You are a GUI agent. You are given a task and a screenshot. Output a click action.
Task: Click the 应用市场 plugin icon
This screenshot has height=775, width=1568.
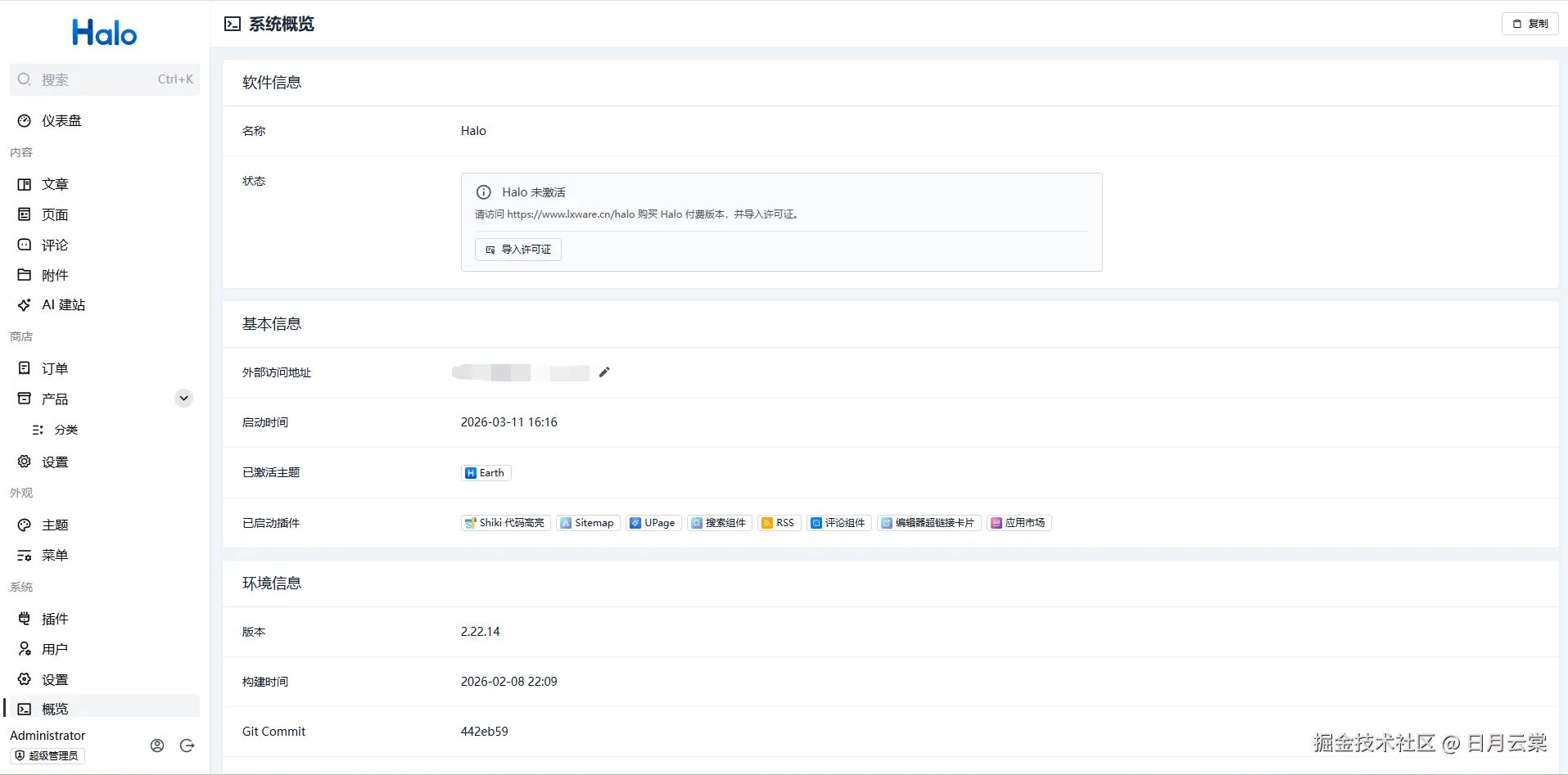(996, 523)
